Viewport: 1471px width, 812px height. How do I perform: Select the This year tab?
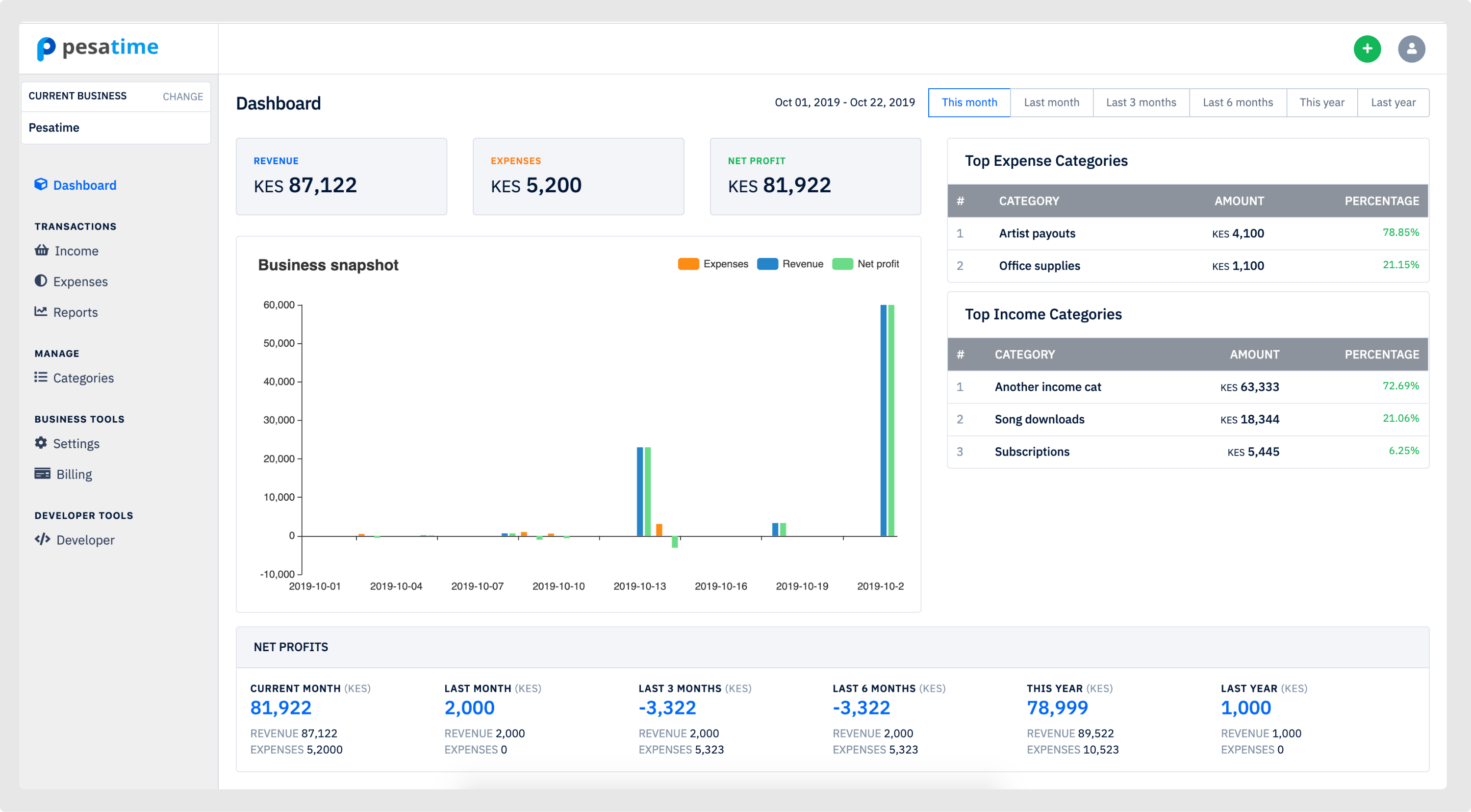(x=1321, y=103)
